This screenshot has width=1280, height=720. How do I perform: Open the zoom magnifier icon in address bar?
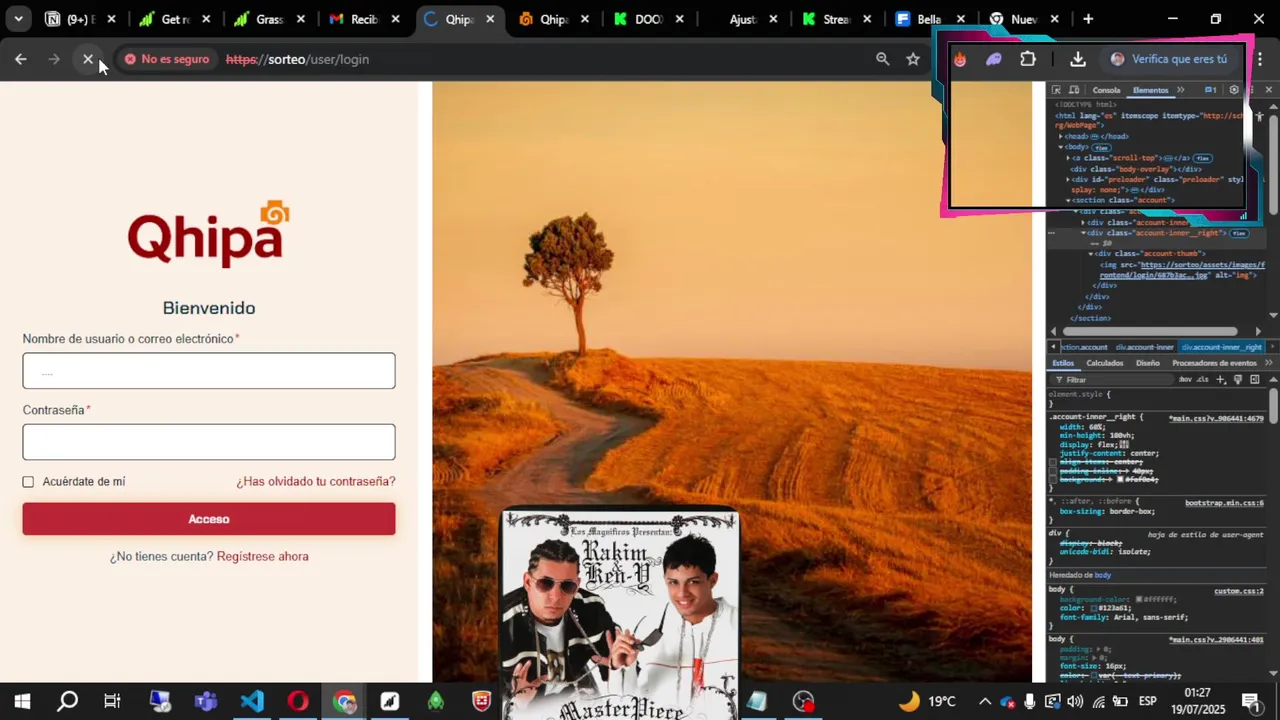tap(882, 59)
